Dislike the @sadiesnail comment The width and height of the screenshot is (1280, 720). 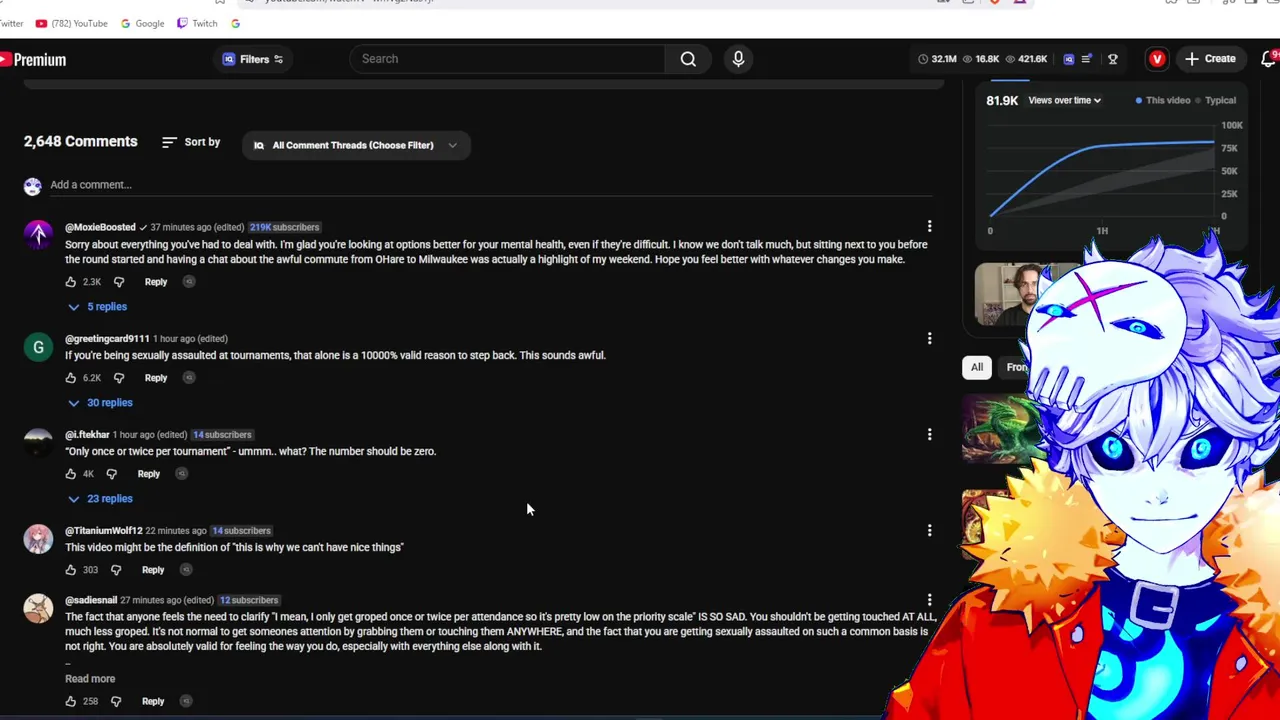116,702
